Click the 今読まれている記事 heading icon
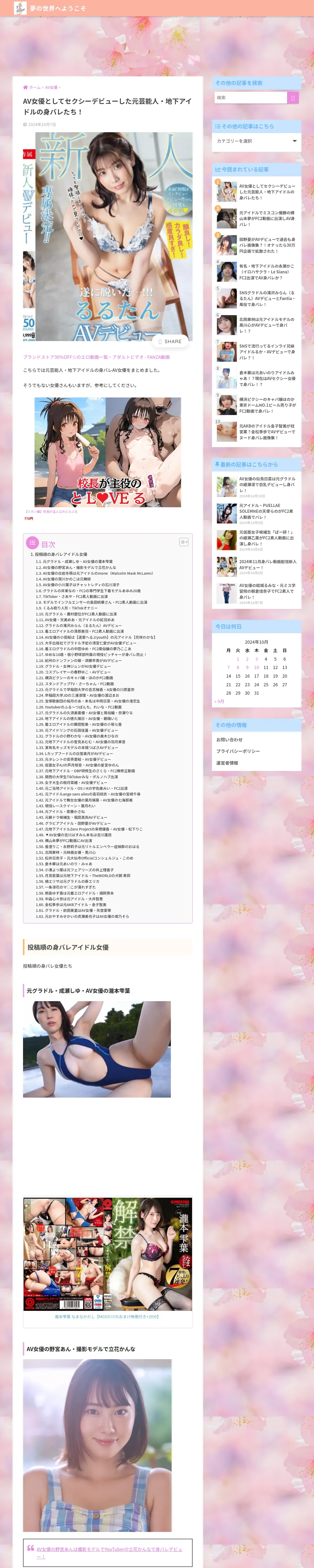314x1568 pixels. pyautogui.click(x=218, y=170)
